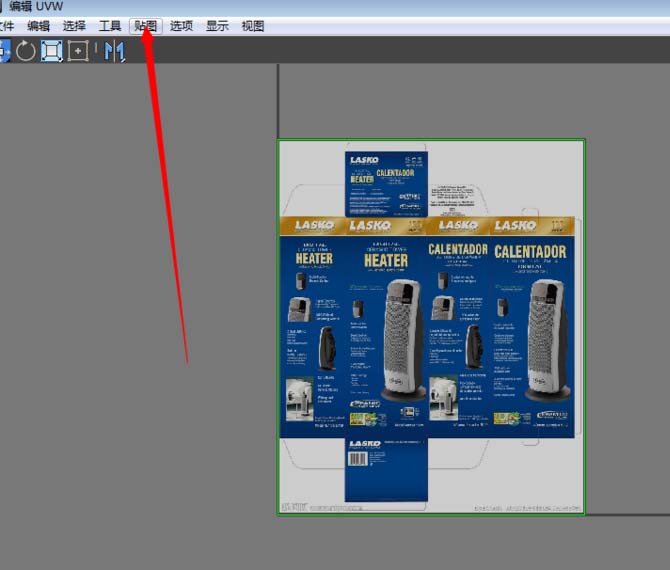Open the 选择 menu

point(74,26)
